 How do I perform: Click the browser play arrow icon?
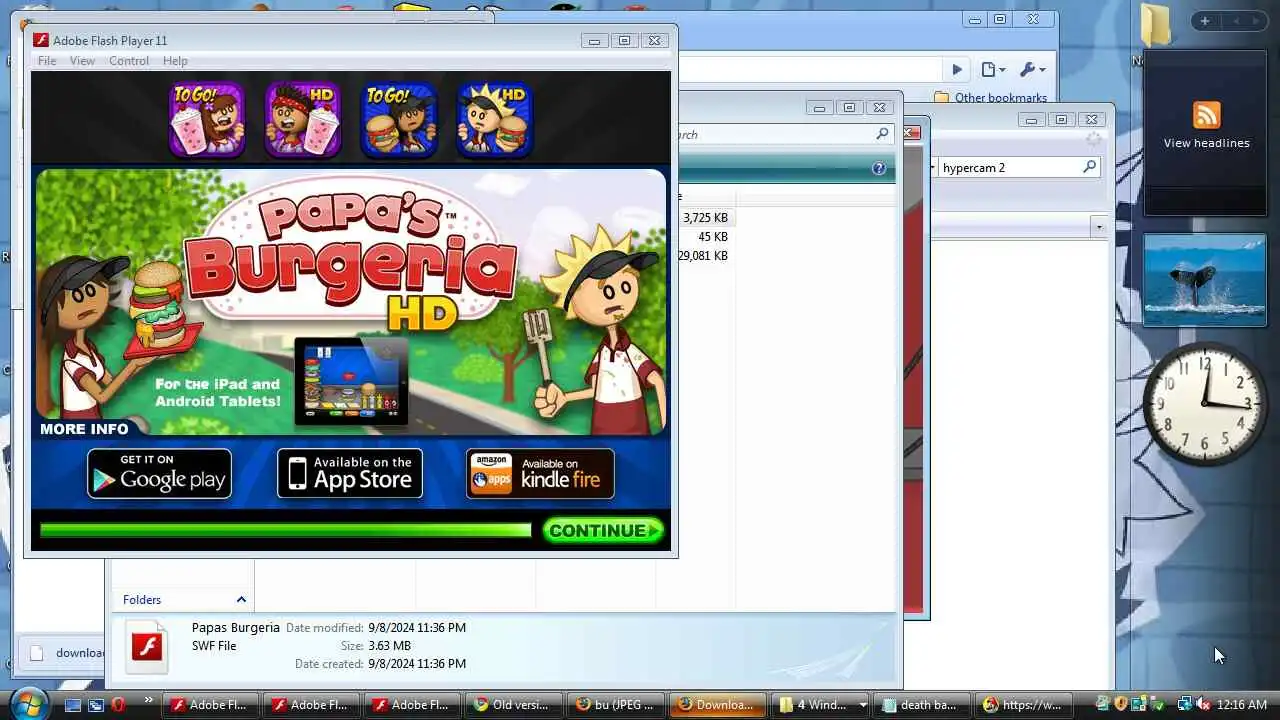957,69
